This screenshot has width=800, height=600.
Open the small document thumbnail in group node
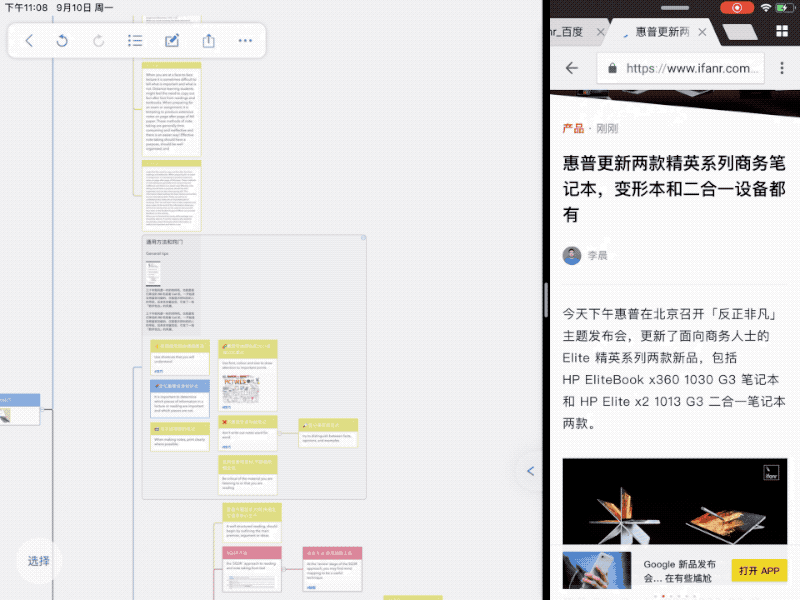click(153, 273)
